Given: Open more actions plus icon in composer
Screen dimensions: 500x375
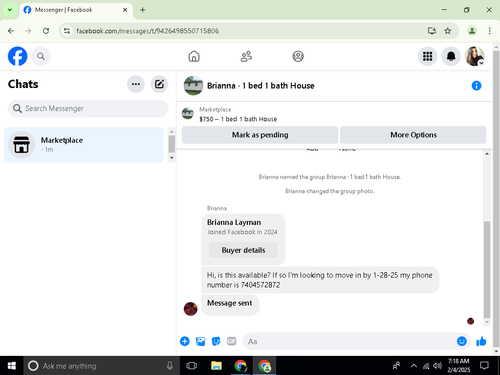Looking at the screenshot, I should point(185,341).
